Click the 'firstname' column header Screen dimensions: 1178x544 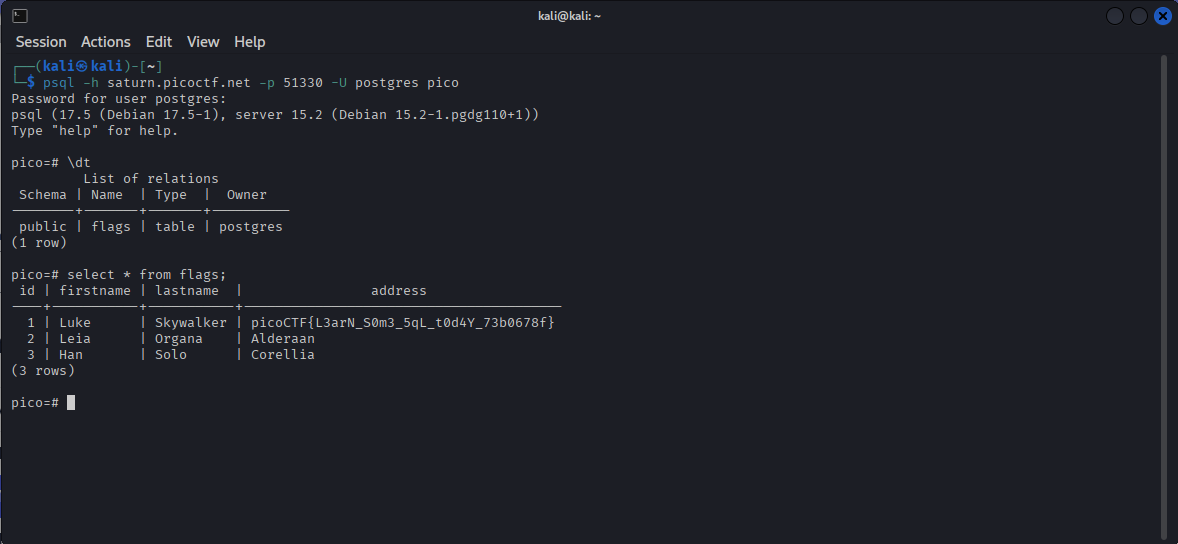tap(95, 291)
